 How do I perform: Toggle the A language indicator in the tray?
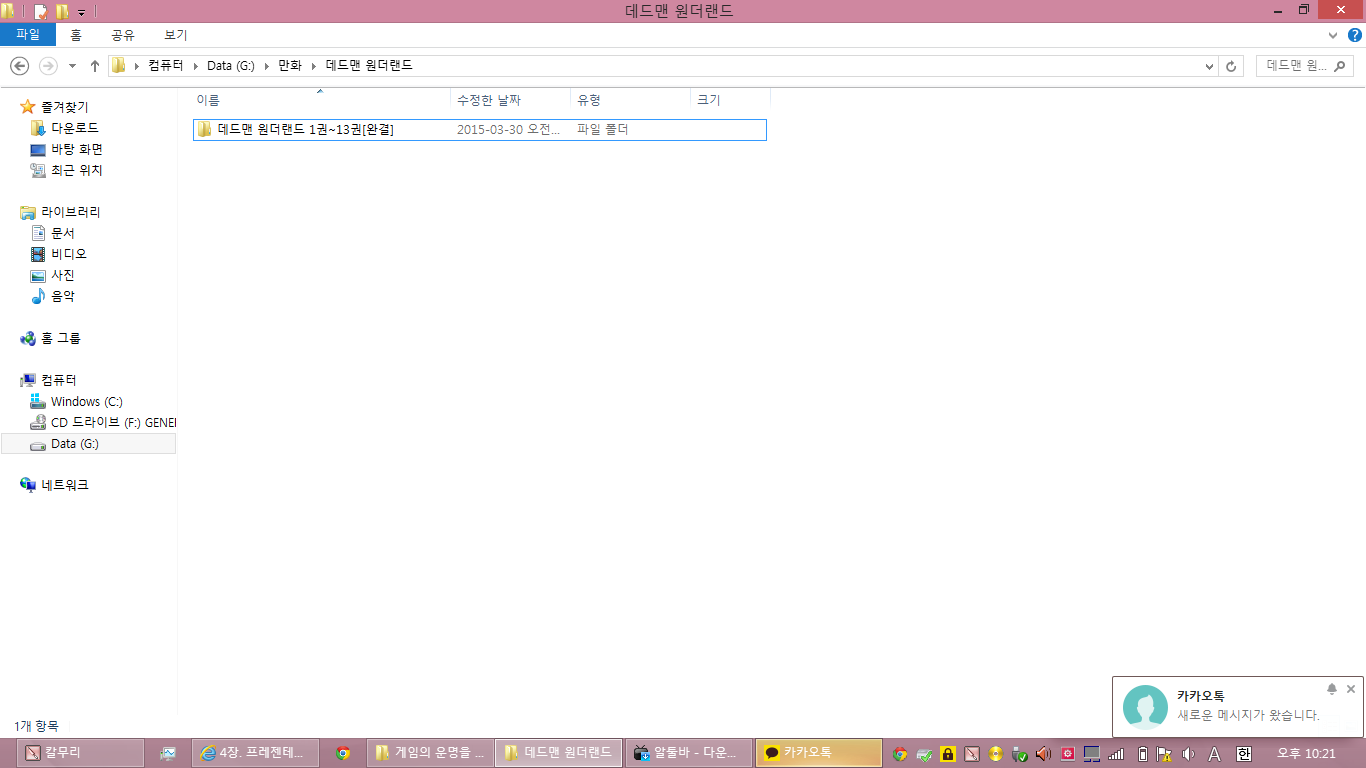[x=1215, y=753]
